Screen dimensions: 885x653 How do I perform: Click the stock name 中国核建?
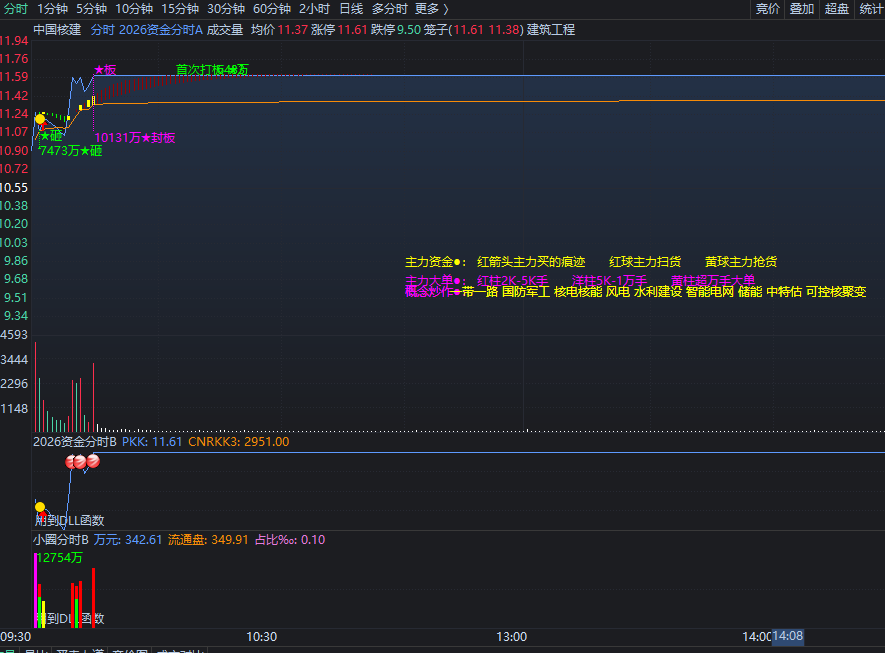pyautogui.click(x=57, y=30)
